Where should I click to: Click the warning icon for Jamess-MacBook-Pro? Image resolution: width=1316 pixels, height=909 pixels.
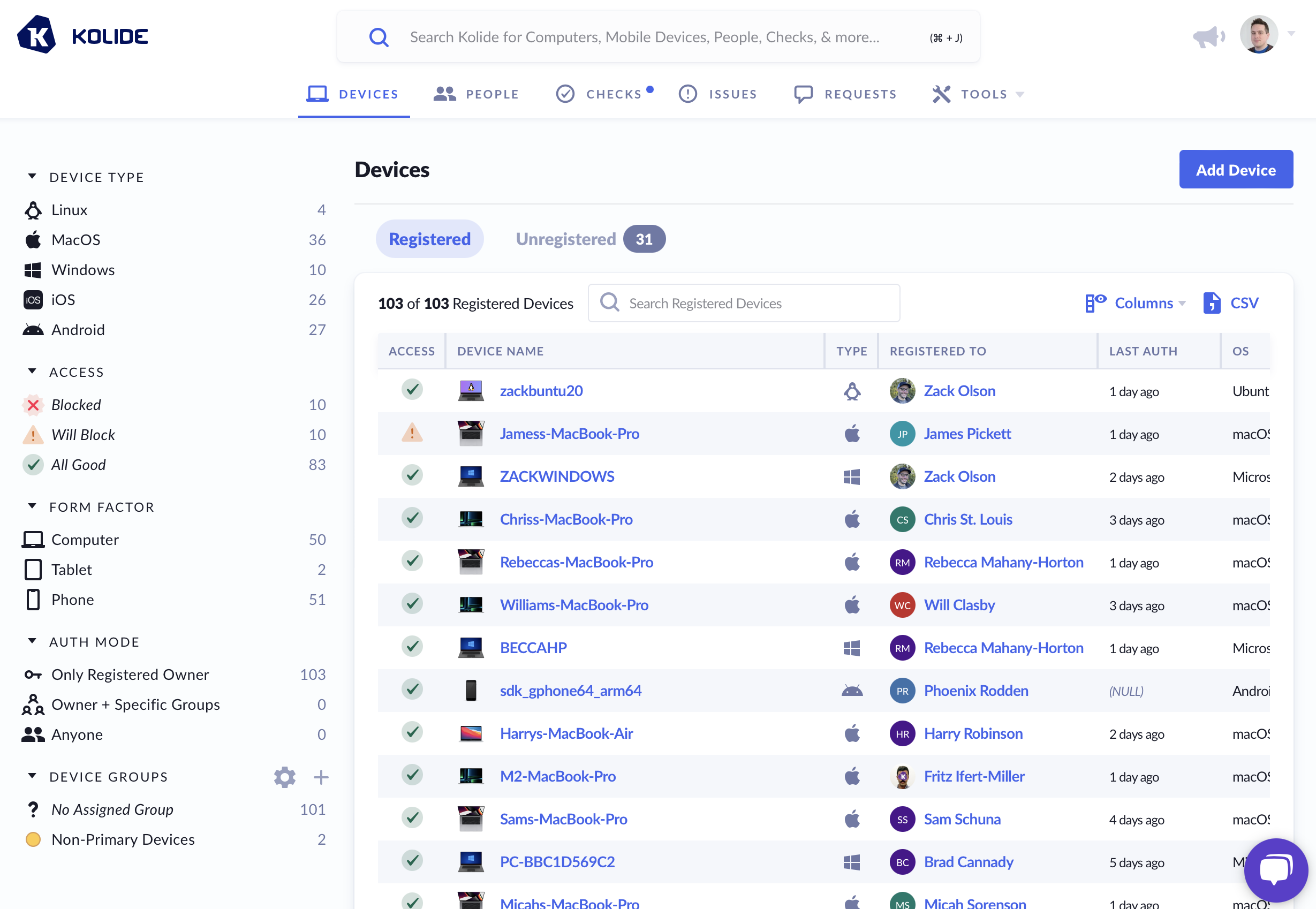click(412, 434)
